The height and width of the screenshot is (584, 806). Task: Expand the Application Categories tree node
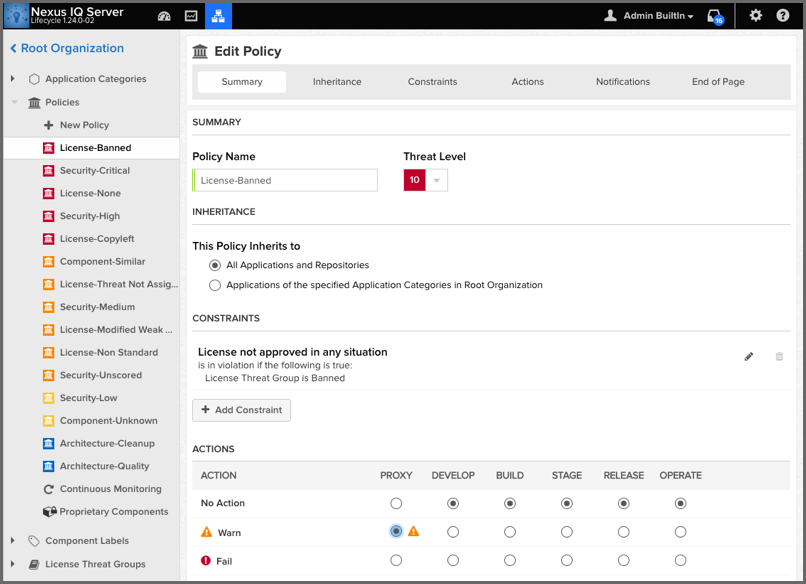click(13, 79)
